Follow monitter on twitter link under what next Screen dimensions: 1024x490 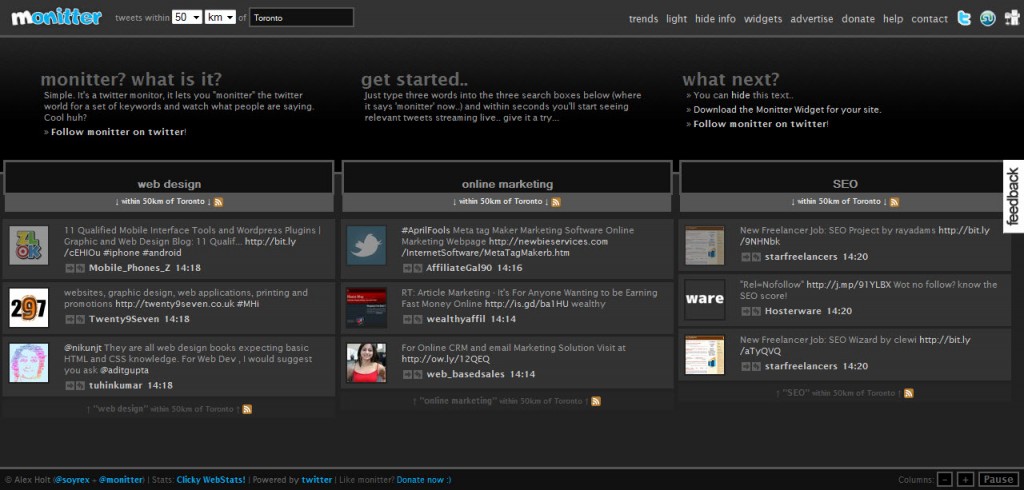pyautogui.click(x=760, y=124)
